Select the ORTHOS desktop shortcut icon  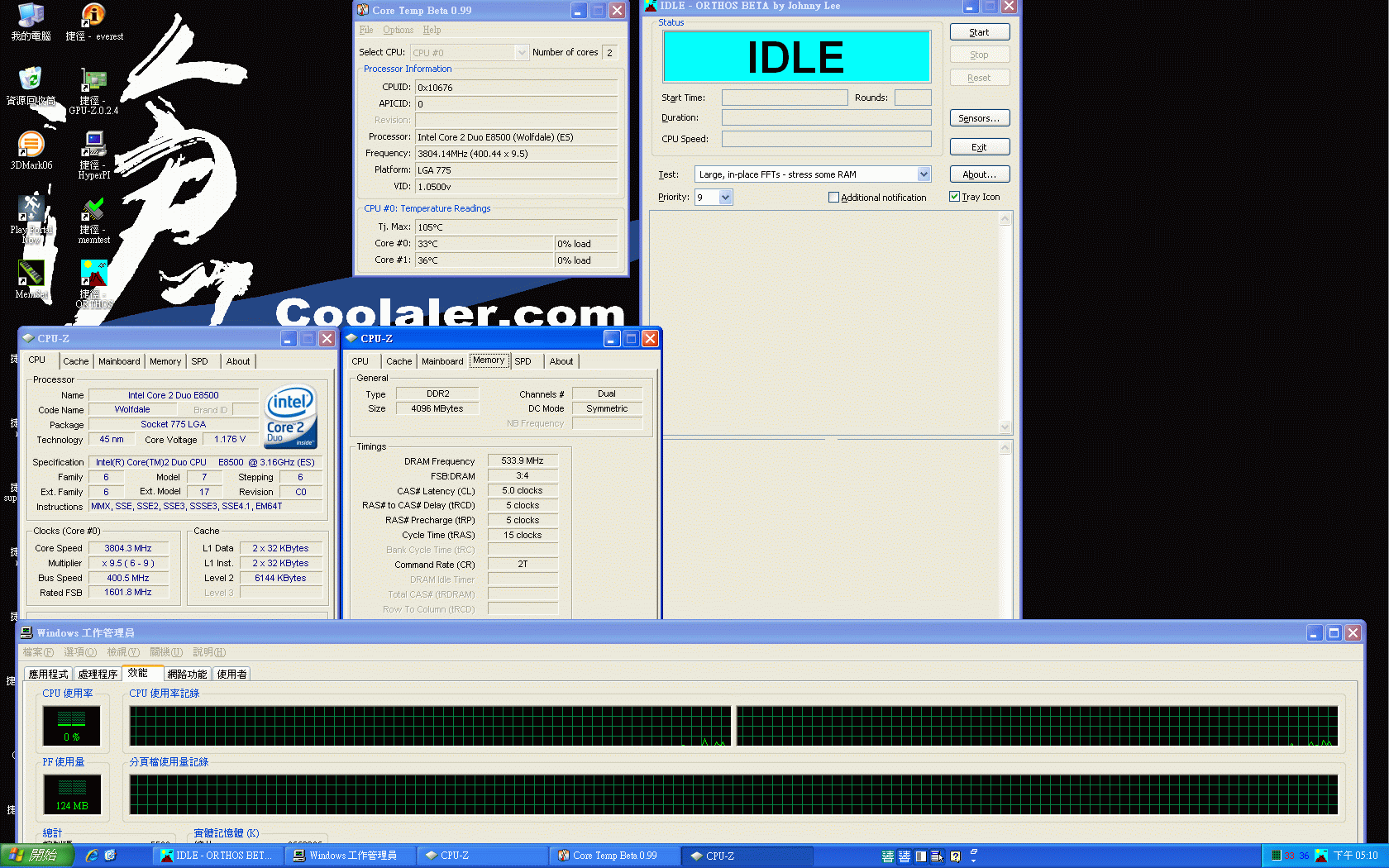(93, 273)
